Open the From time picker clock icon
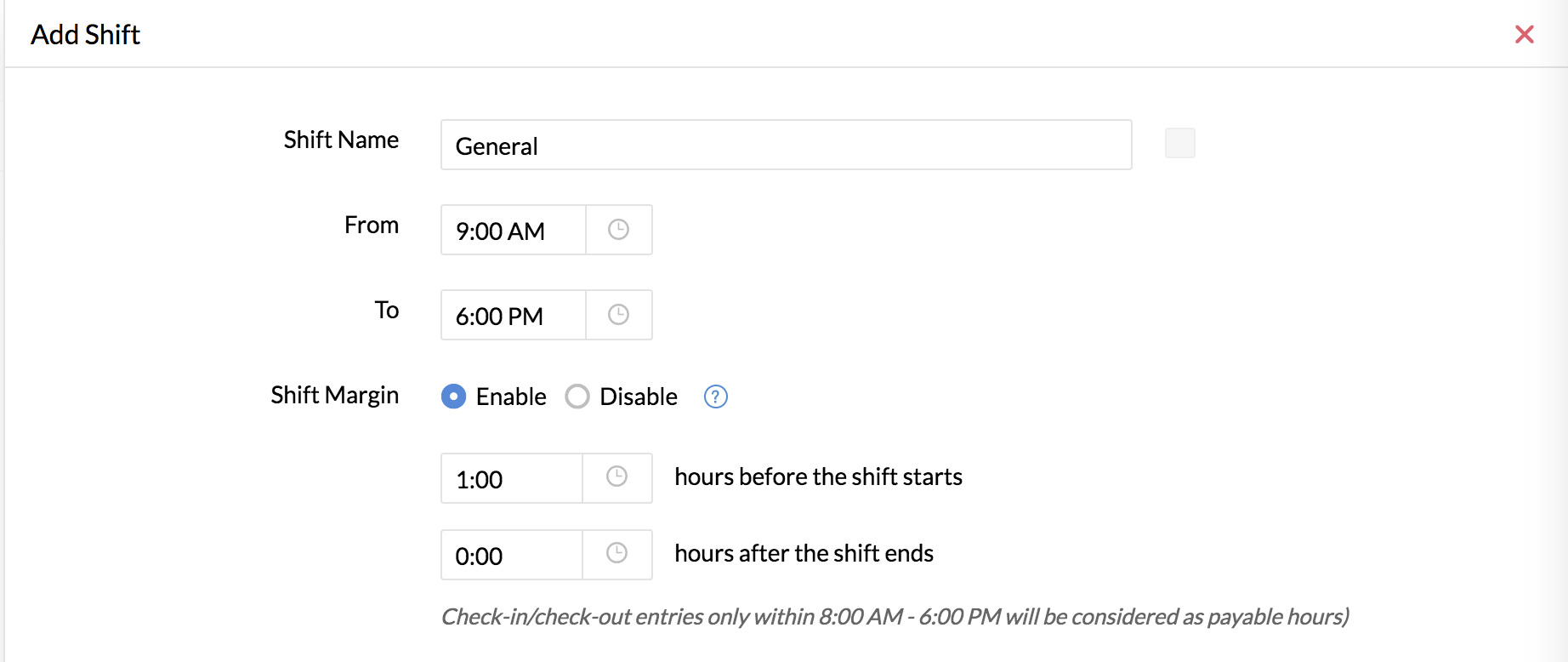This screenshot has height=662, width=1568. point(618,230)
